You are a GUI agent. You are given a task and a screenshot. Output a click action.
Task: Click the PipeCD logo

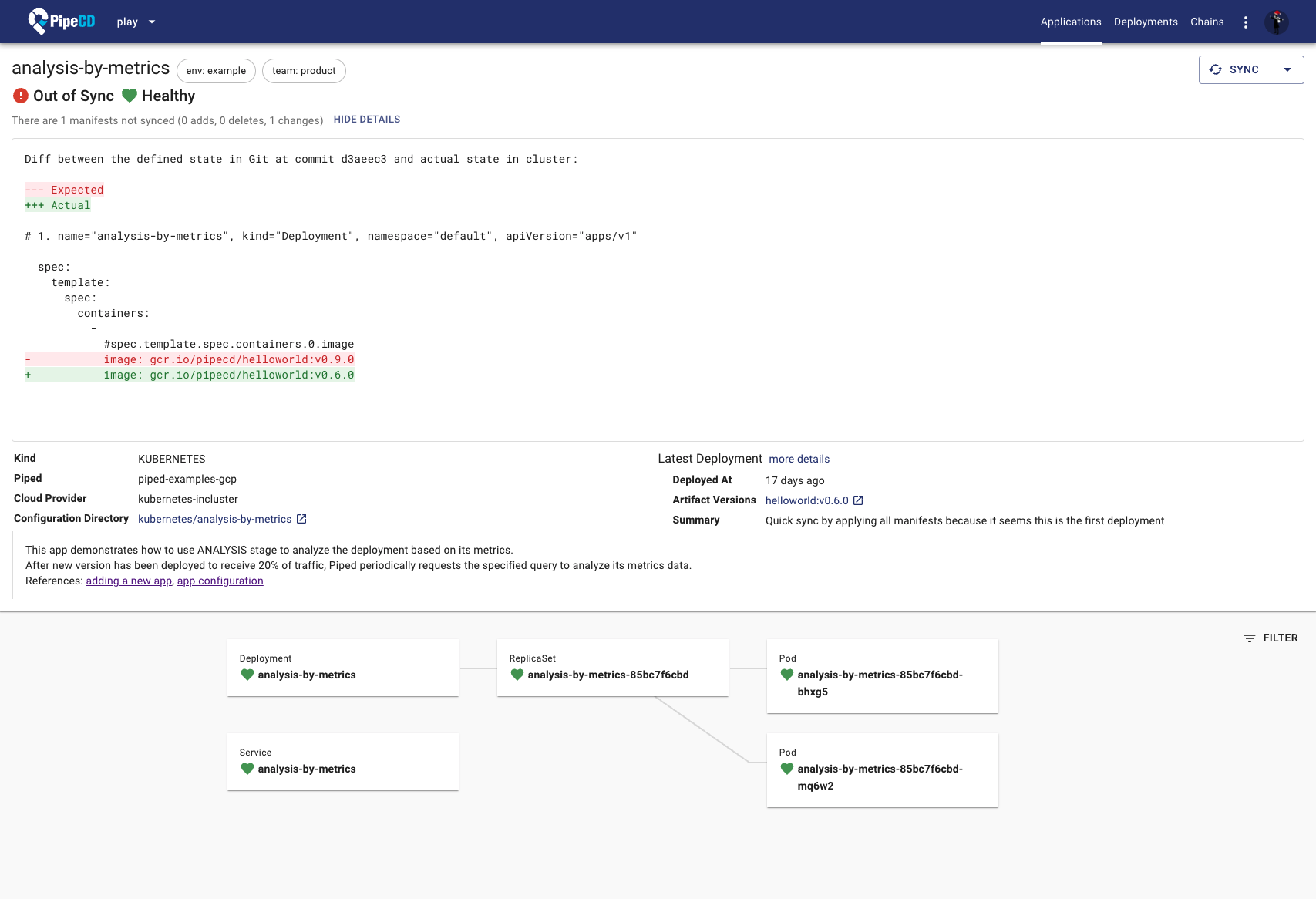pyautogui.click(x=62, y=22)
